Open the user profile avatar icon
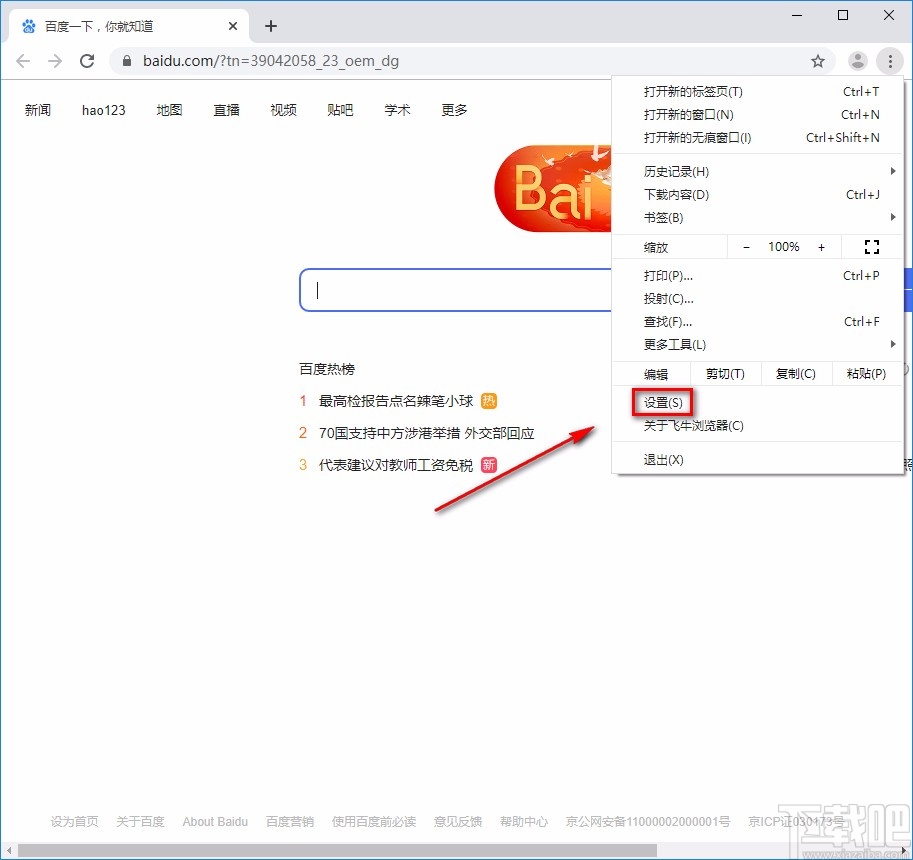This screenshot has width=913, height=860. point(857,61)
